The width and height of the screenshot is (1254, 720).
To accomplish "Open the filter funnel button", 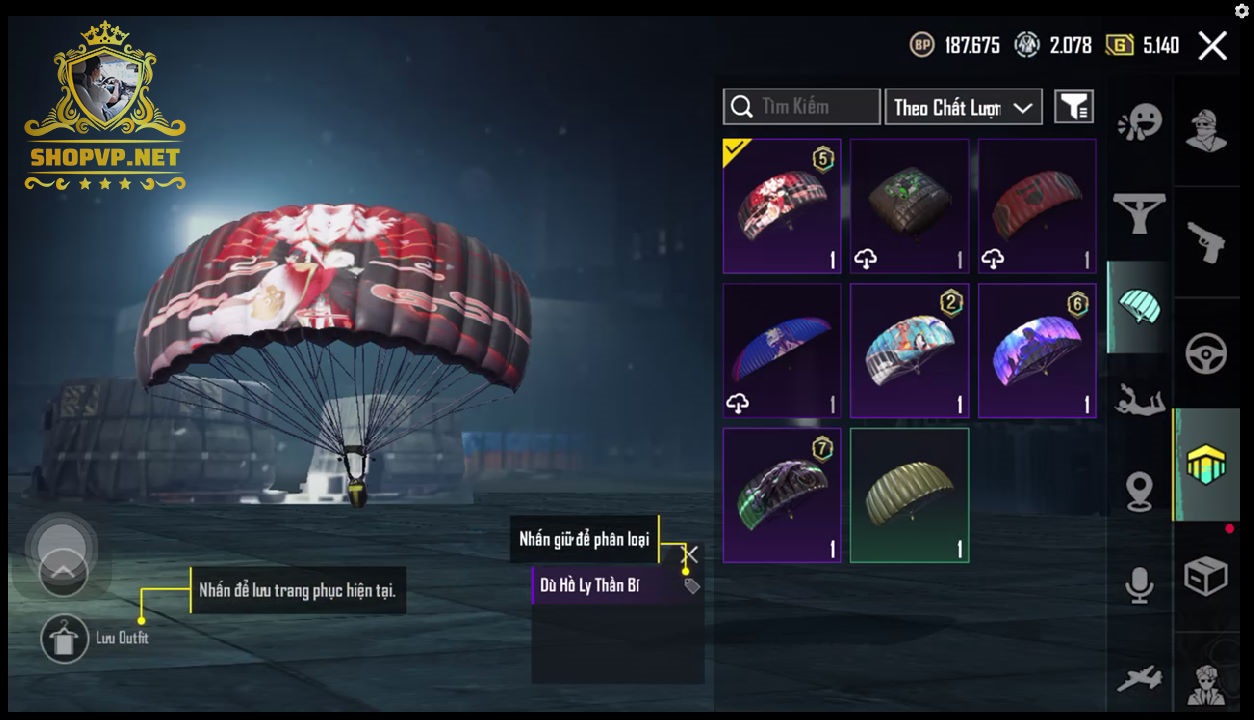I will (x=1074, y=106).
